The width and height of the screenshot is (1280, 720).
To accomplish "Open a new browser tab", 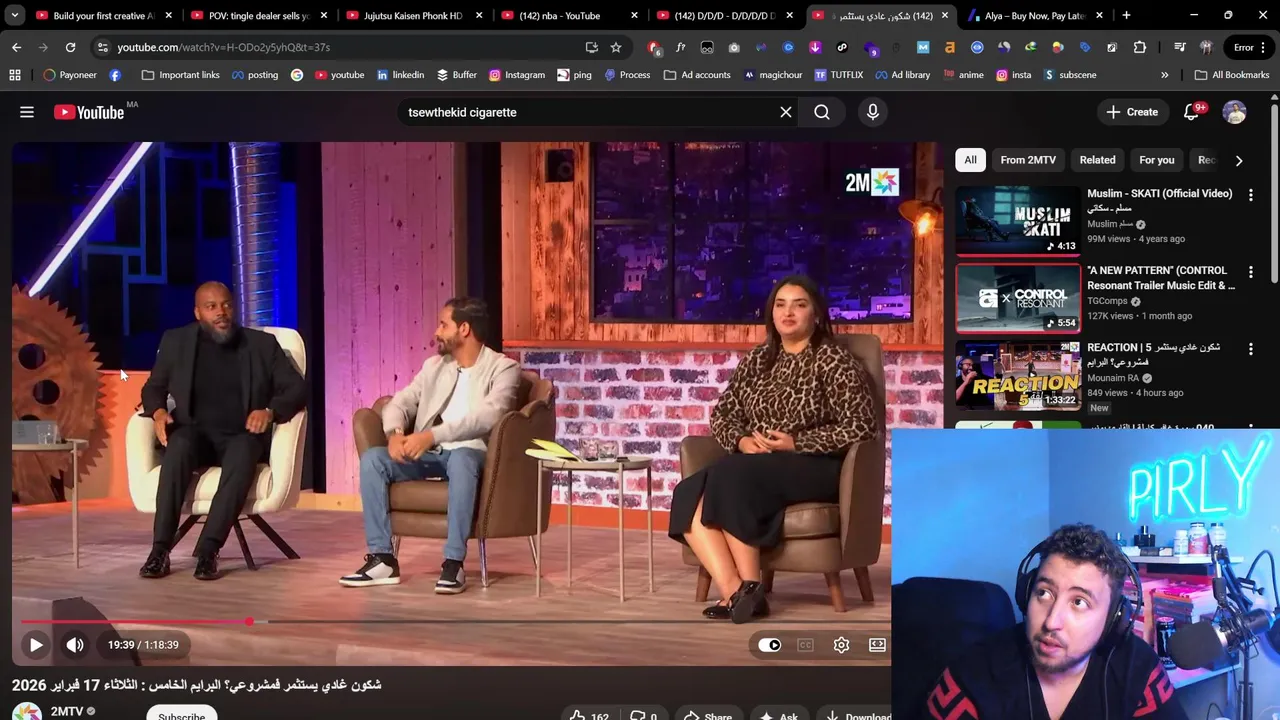I will (1126, 16).
